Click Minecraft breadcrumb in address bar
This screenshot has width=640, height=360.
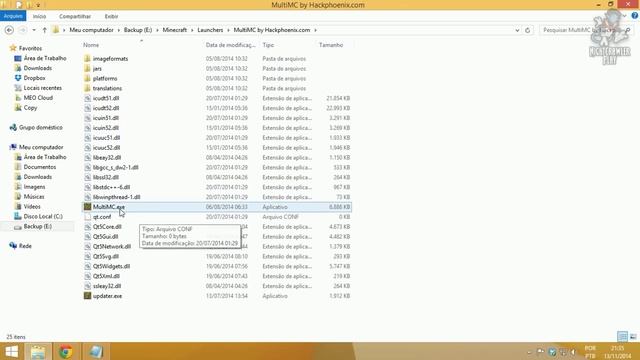point(175,30)
